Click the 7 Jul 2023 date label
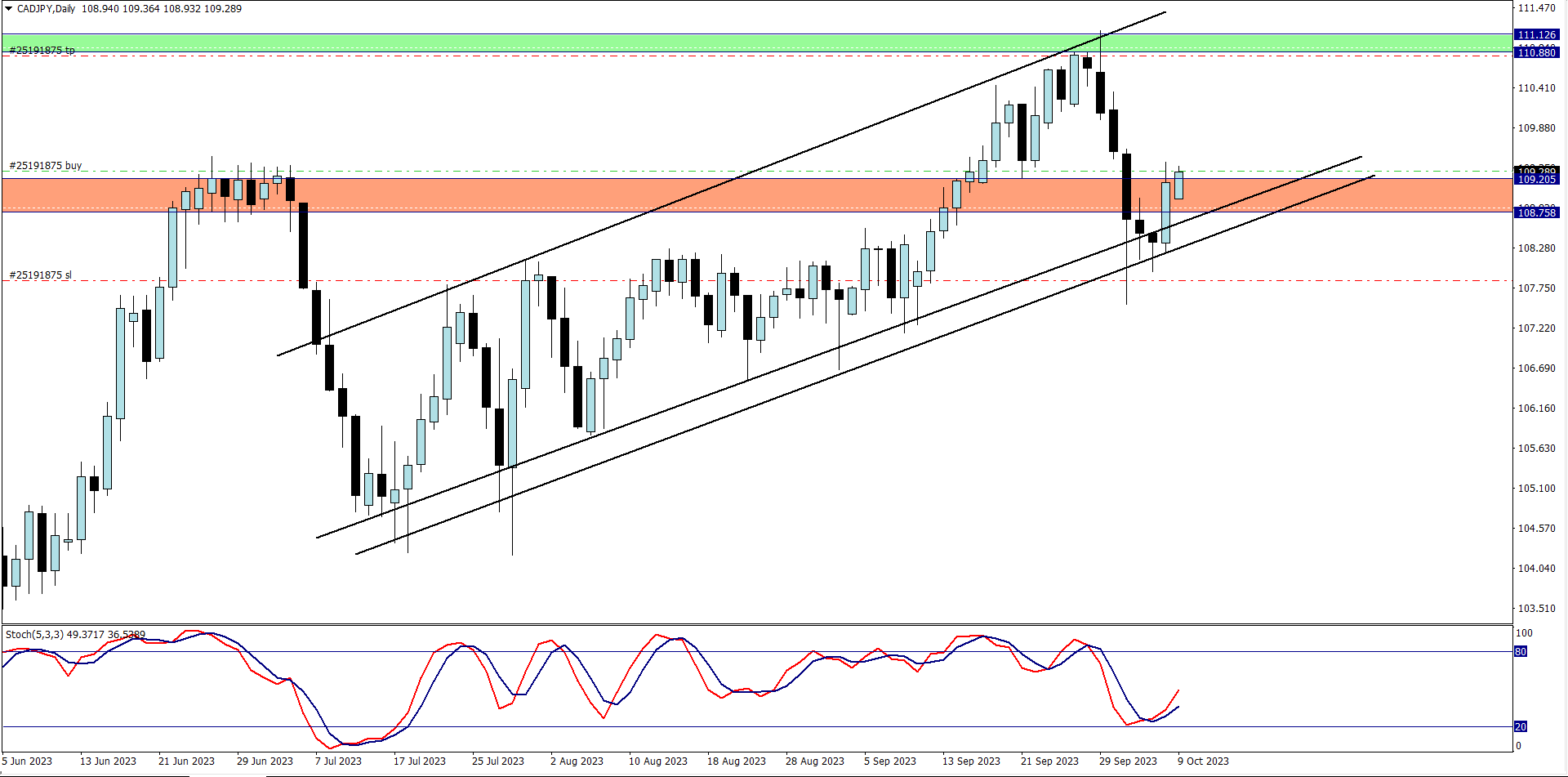Viewport: 1568px width, 777px height. coord(338,761)
